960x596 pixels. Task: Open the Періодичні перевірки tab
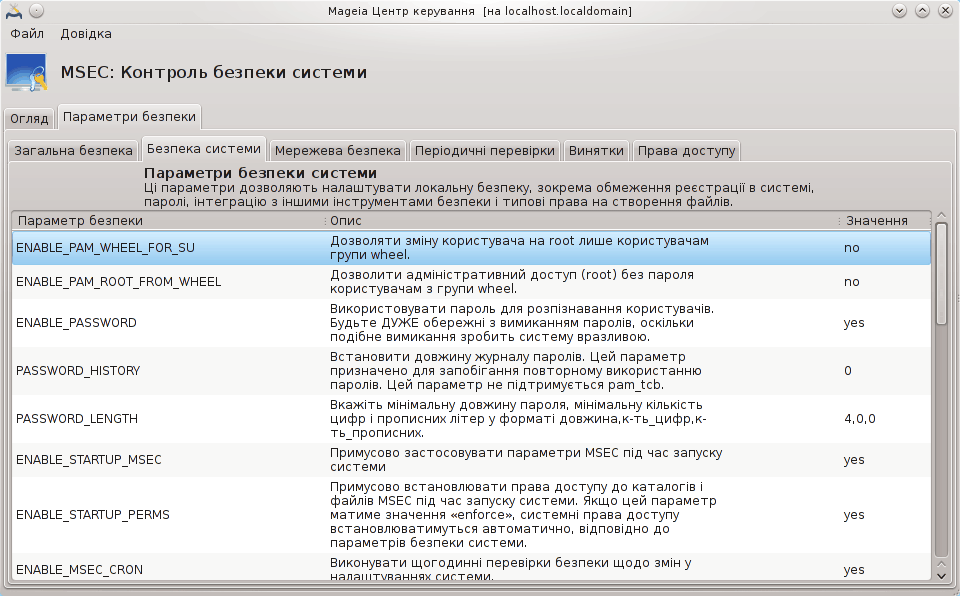[485, 151]
